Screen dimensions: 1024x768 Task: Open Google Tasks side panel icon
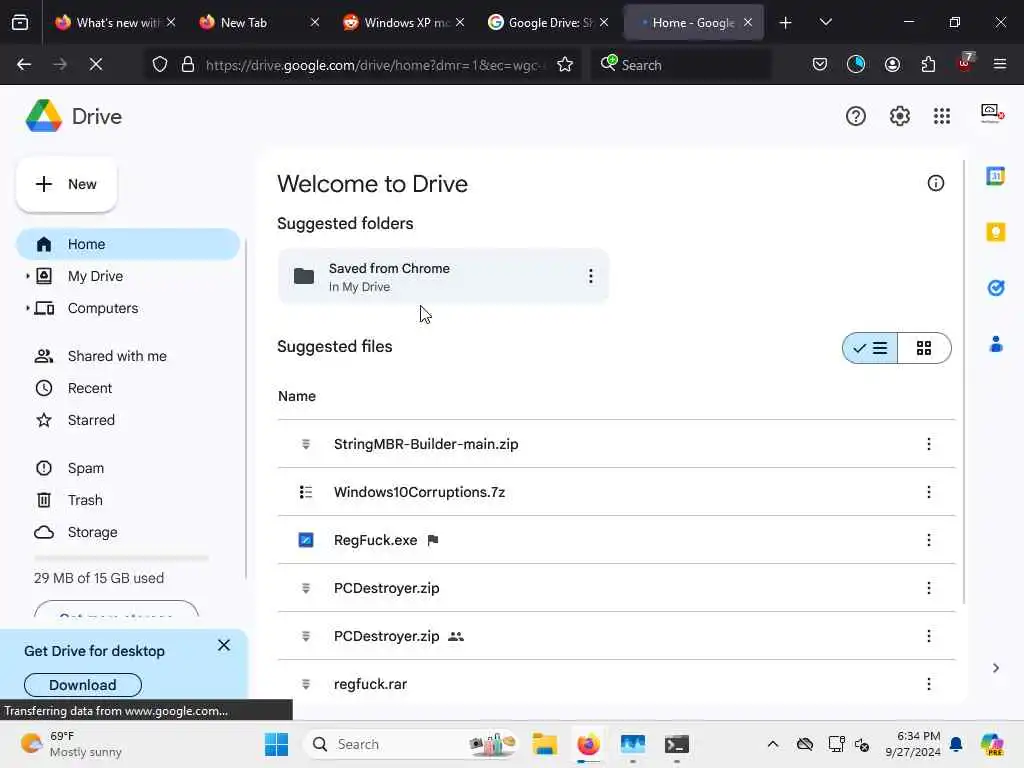point(995,287)
